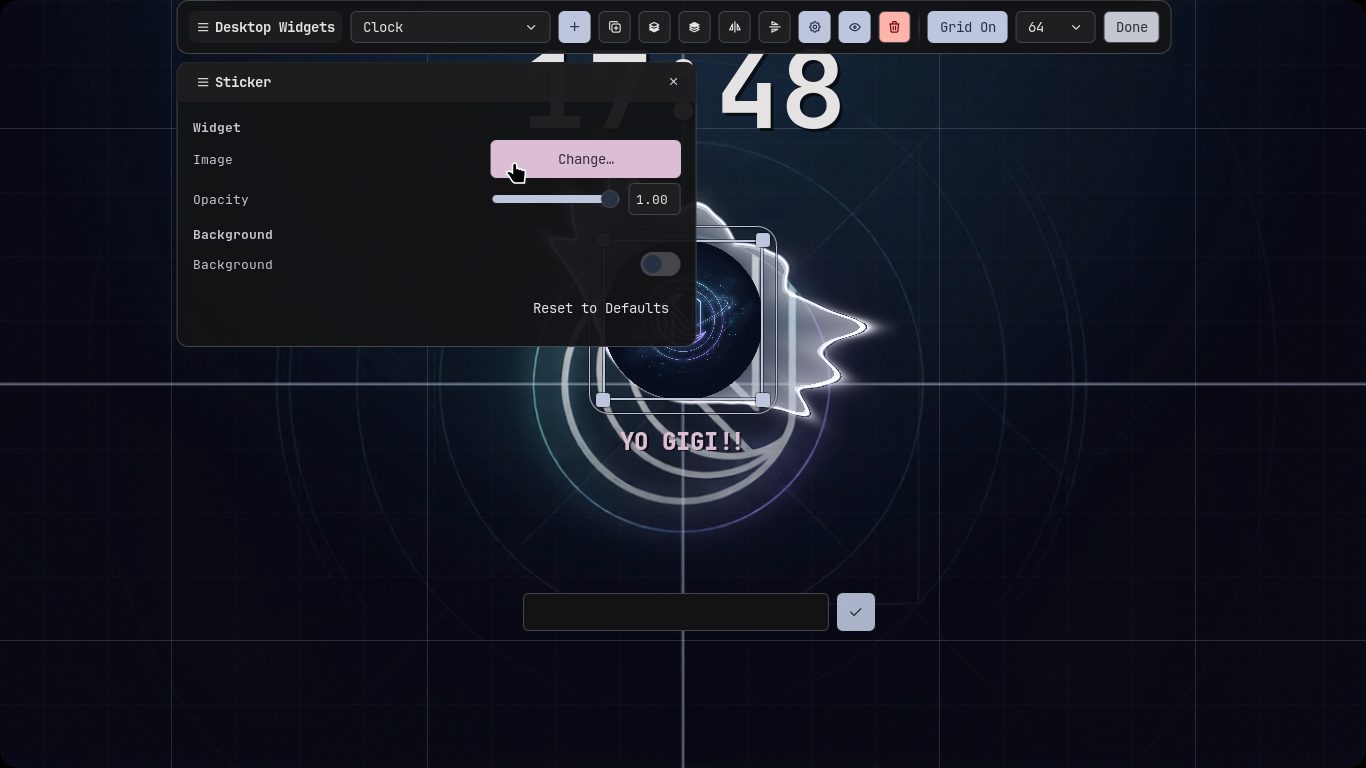Toggle the Grid On button

pyautogui.click(x=968, y=27)
